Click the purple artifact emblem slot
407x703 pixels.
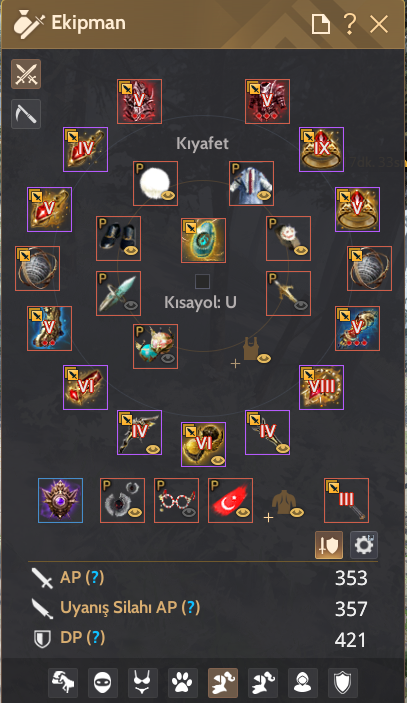(61, 500)
